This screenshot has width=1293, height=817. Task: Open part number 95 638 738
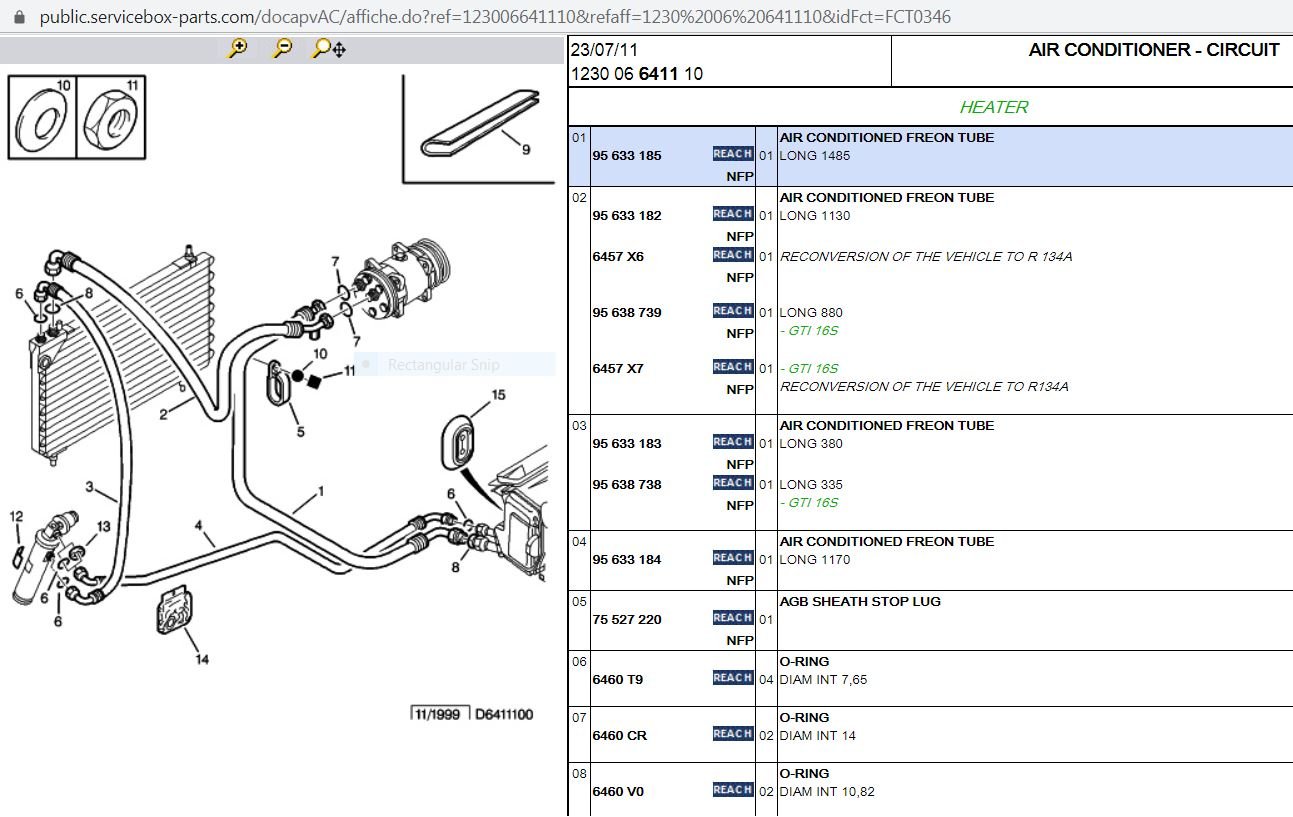coord(627,485)
